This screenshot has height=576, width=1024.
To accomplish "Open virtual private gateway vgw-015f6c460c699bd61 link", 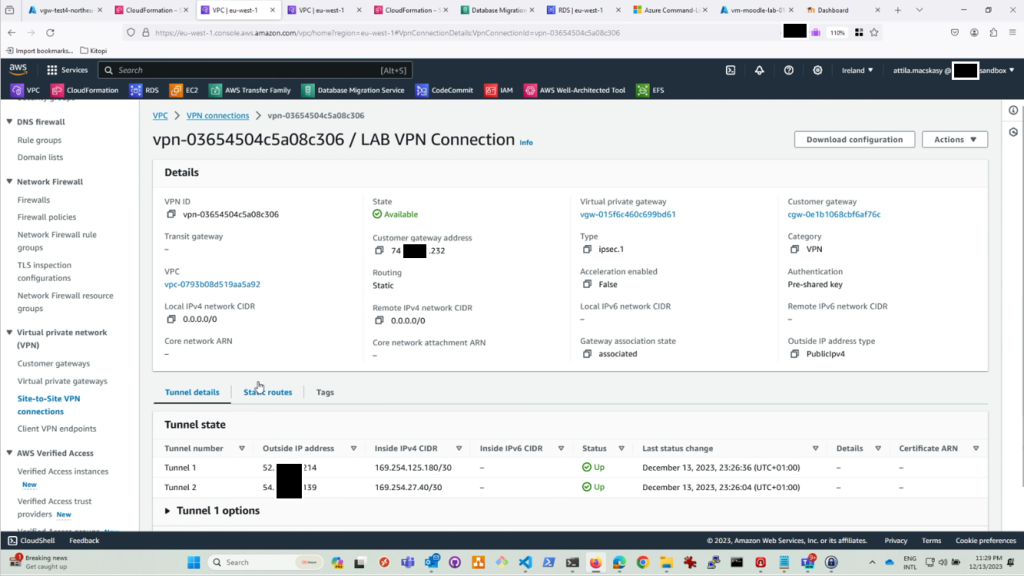I will pos(628,214).
